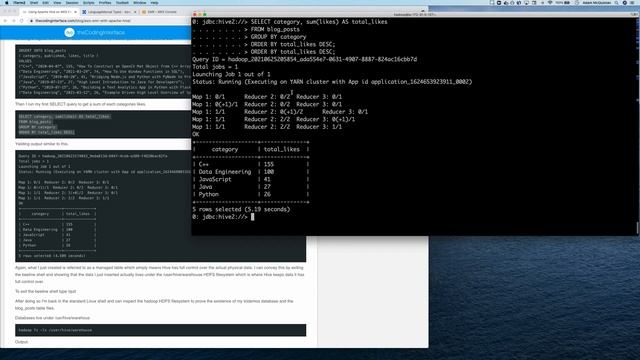The height and width of the screenshot is (360, 640).
Task: Click the 'Databases live under /user/hive/warehouse' text
Action: [x=52, y=318]
